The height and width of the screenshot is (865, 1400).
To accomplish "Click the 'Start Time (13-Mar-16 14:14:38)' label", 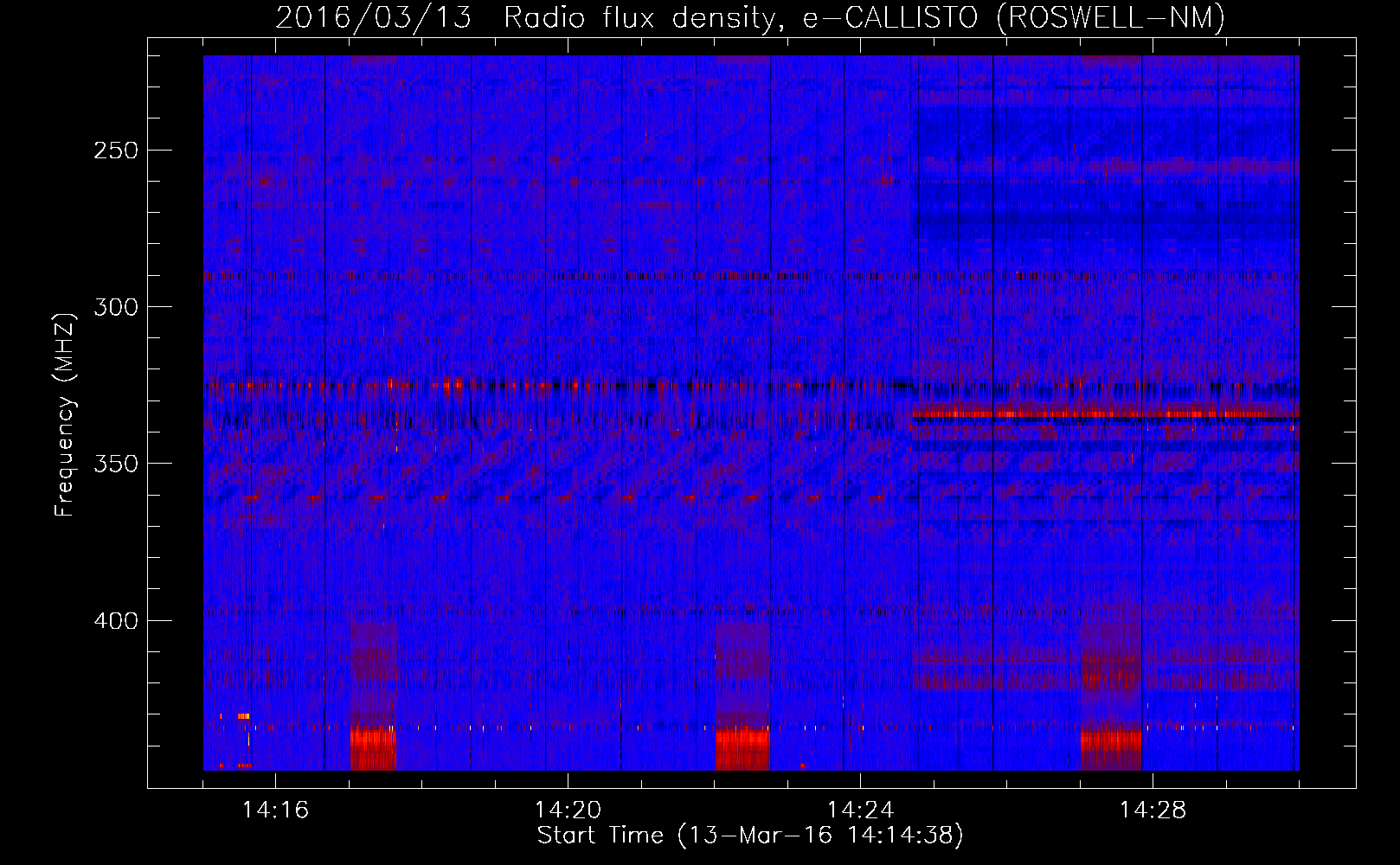I will click(750, 836).
